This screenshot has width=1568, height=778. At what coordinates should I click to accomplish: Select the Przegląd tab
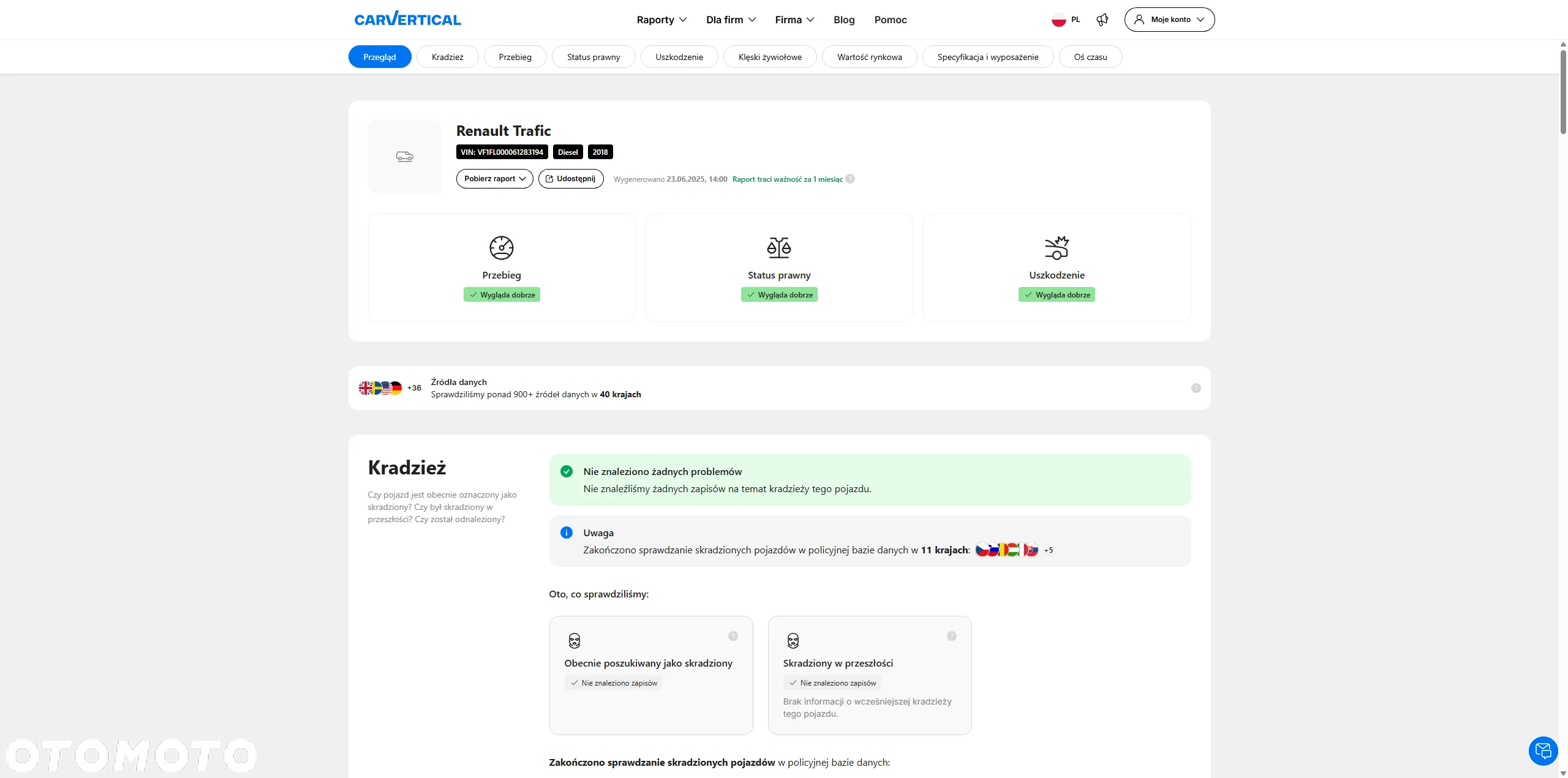click(380, 57)
